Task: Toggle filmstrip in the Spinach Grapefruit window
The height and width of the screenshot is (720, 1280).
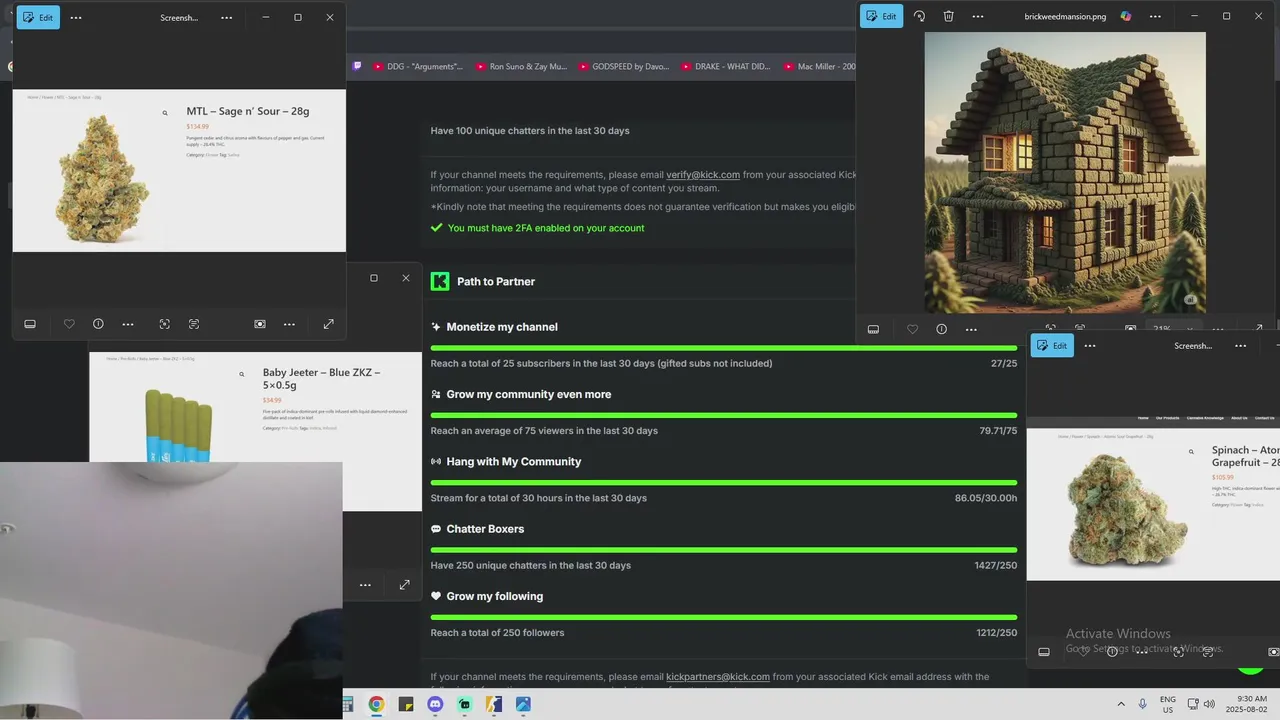Action: click(x=1044, y=652)
